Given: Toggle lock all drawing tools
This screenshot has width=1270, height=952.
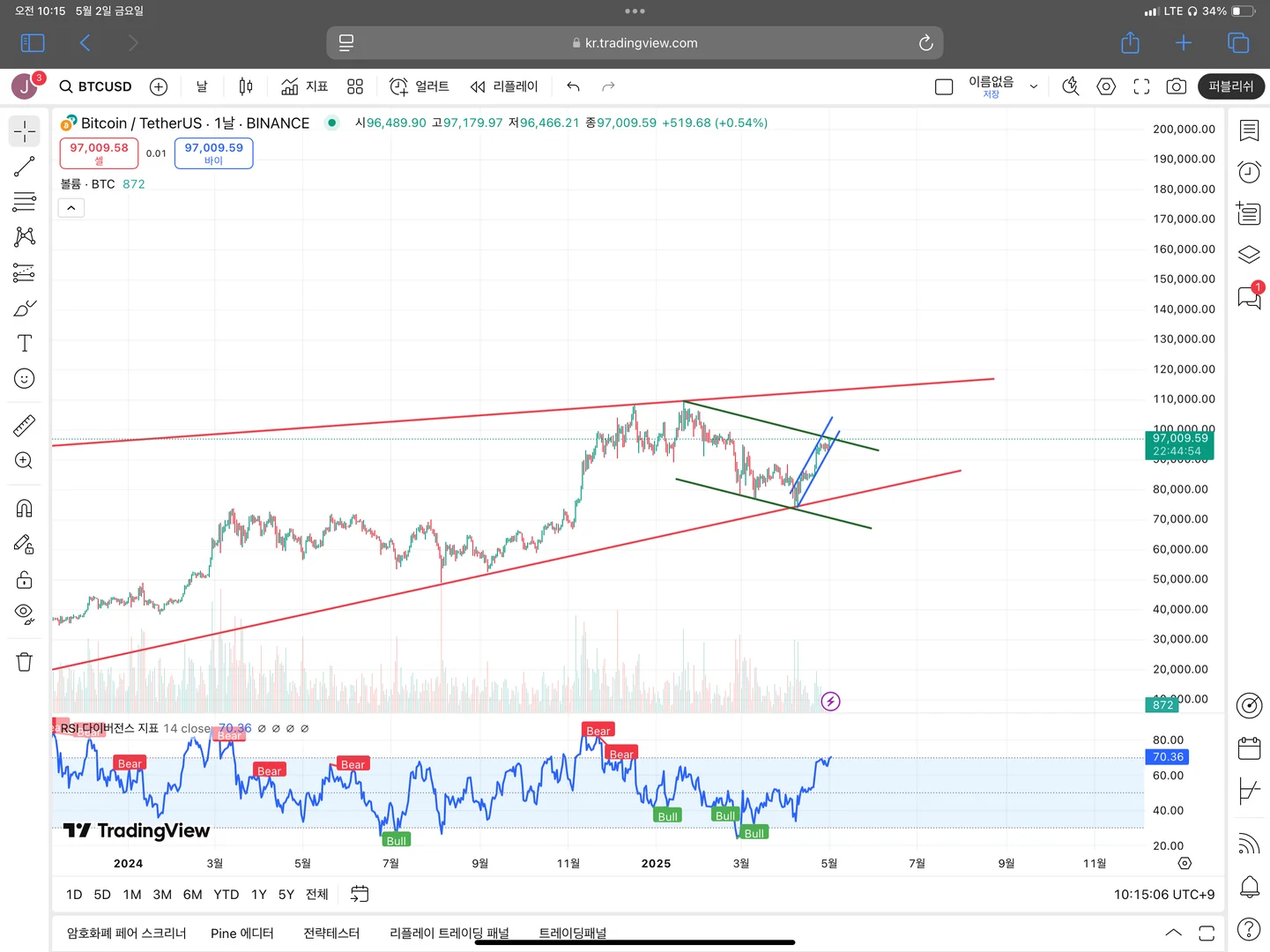Looking at the screenshot, I should pos(25,579).
